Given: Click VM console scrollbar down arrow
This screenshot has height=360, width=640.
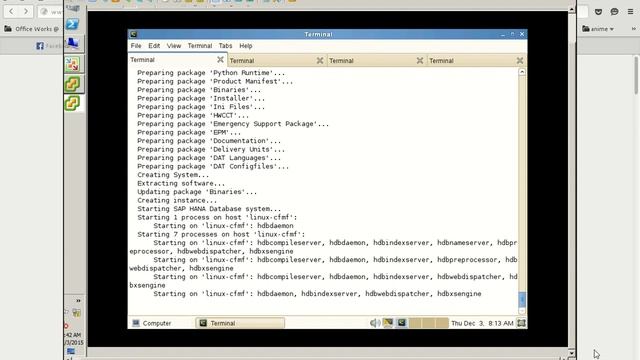Looking at the screenshot, I should click(x=571, y=352).
